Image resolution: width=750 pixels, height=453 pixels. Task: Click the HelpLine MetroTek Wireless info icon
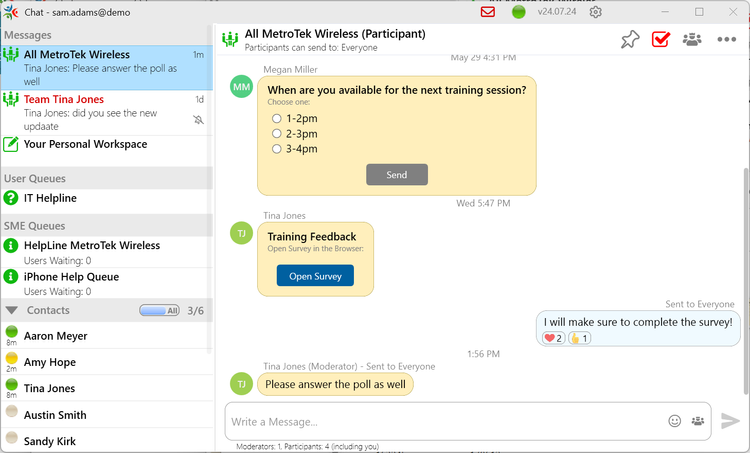coord(11,245)
